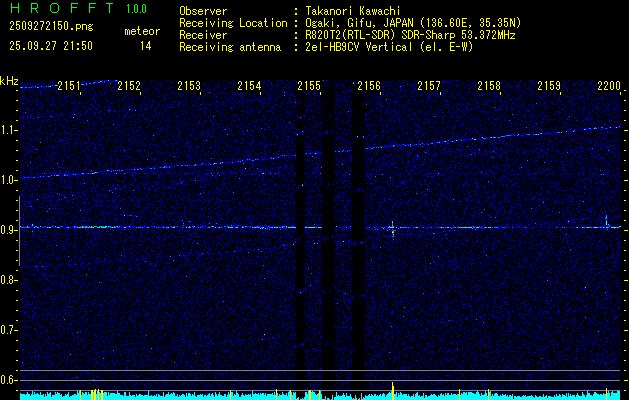Click the echo spike on 0.9 kHz line near 2200
The image size is (629, 400).
[x=607, y=221]
